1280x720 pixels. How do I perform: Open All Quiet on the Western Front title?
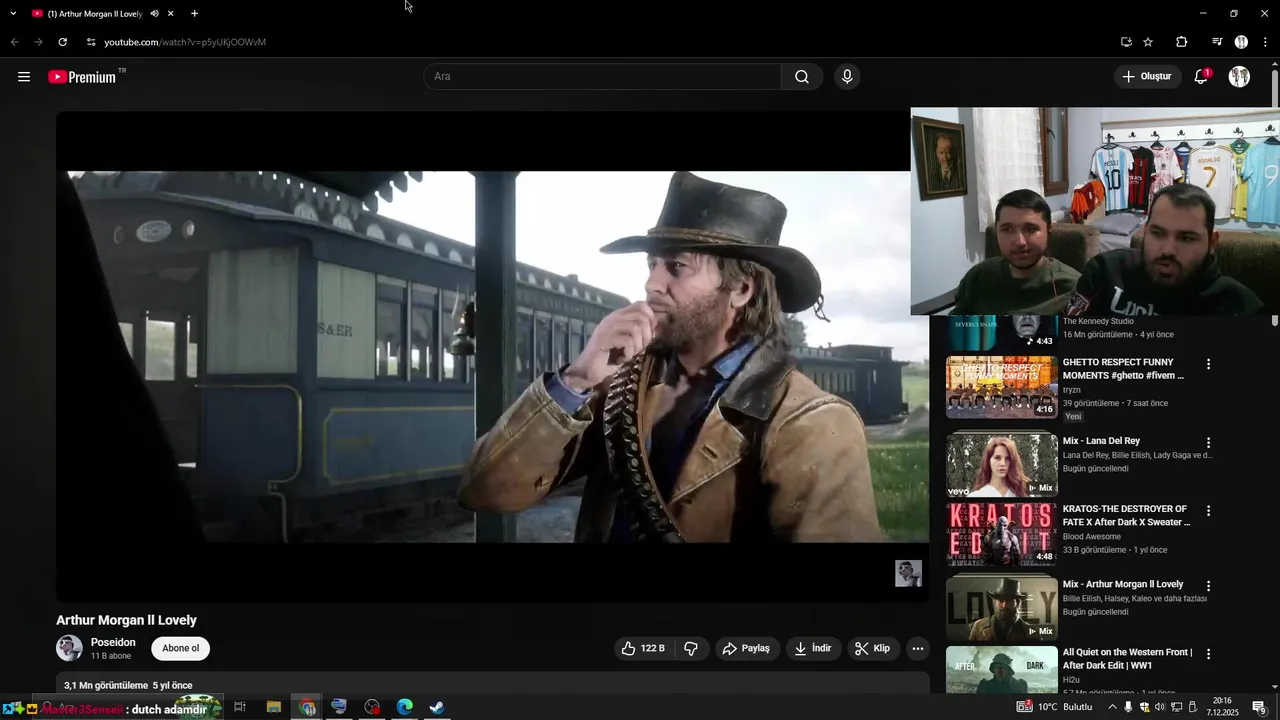point(1128,658)
